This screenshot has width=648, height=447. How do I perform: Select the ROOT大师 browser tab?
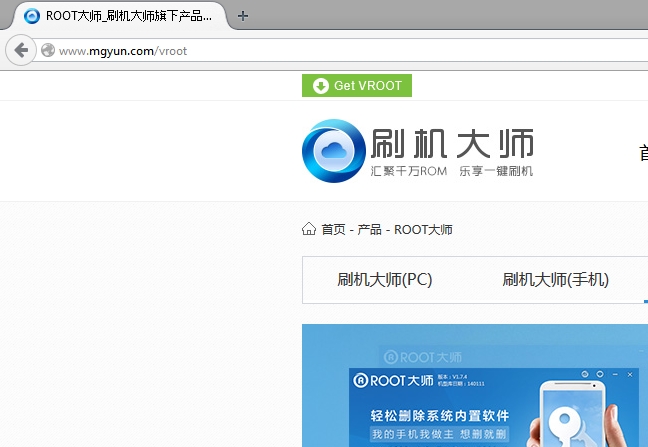point(125,16)
